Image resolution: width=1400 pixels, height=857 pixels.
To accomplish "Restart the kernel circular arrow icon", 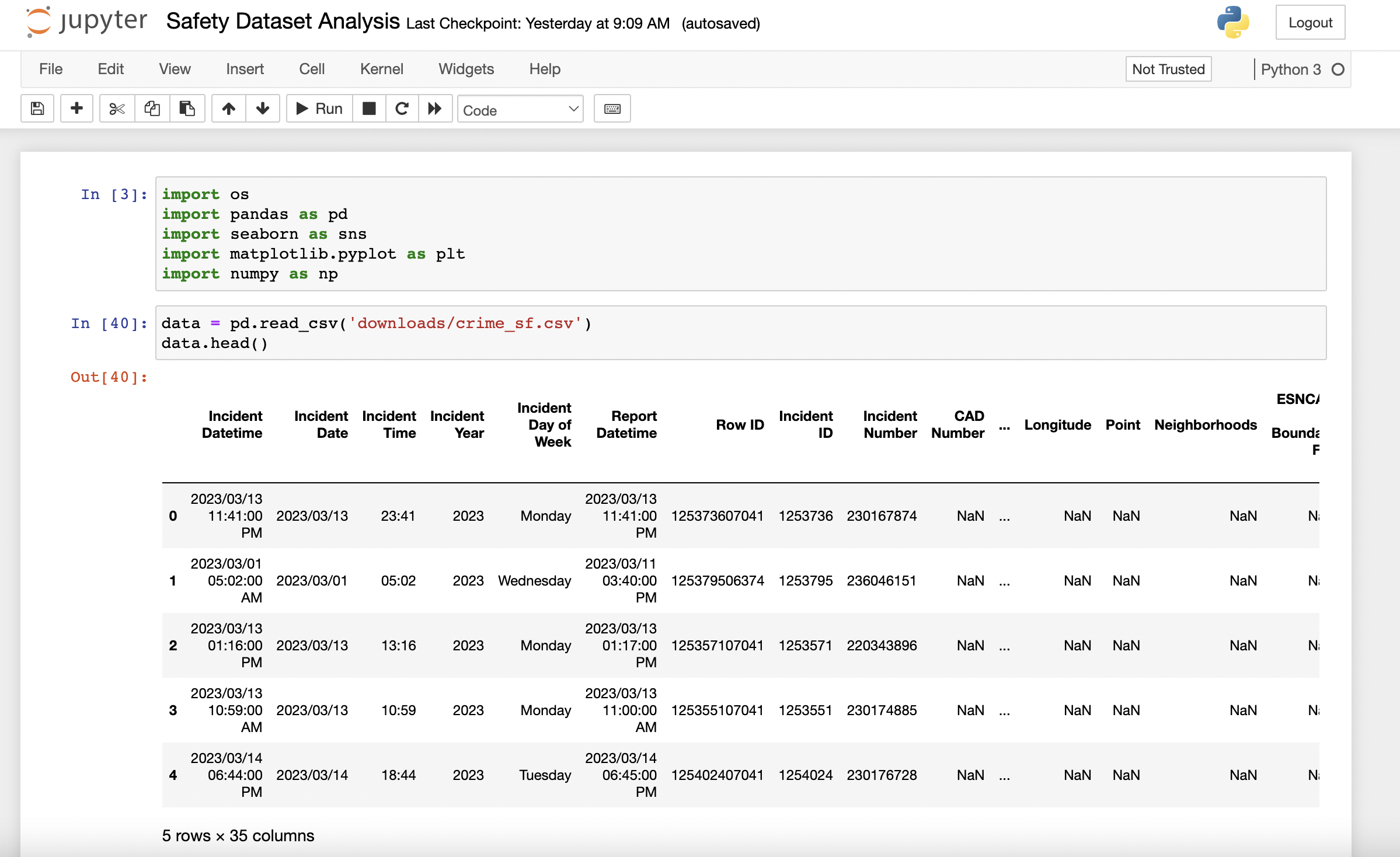I will pos(402,109).
